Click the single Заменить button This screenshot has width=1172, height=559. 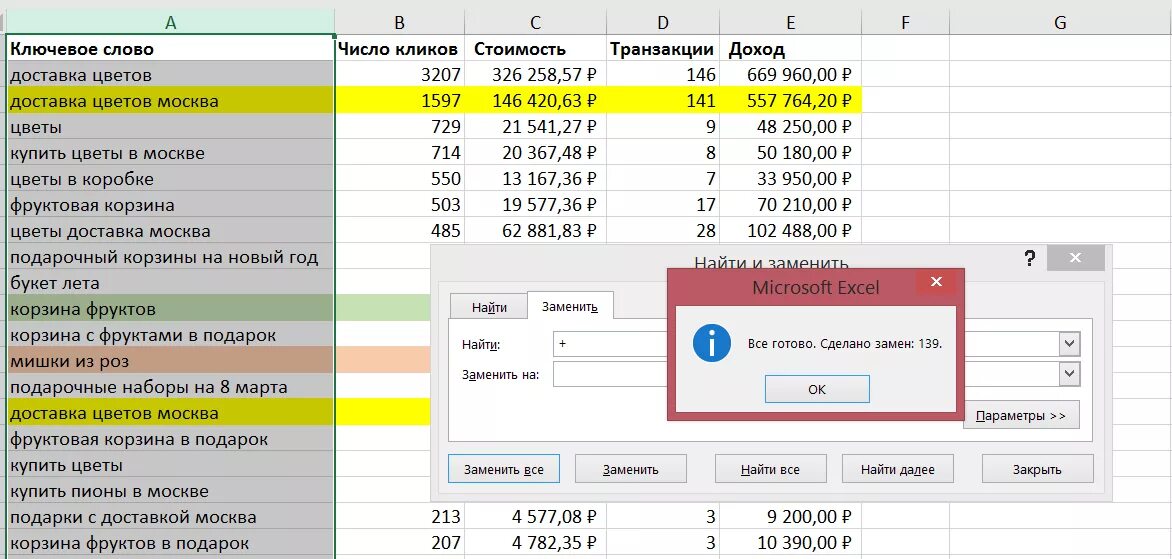(x=631, y=469)
